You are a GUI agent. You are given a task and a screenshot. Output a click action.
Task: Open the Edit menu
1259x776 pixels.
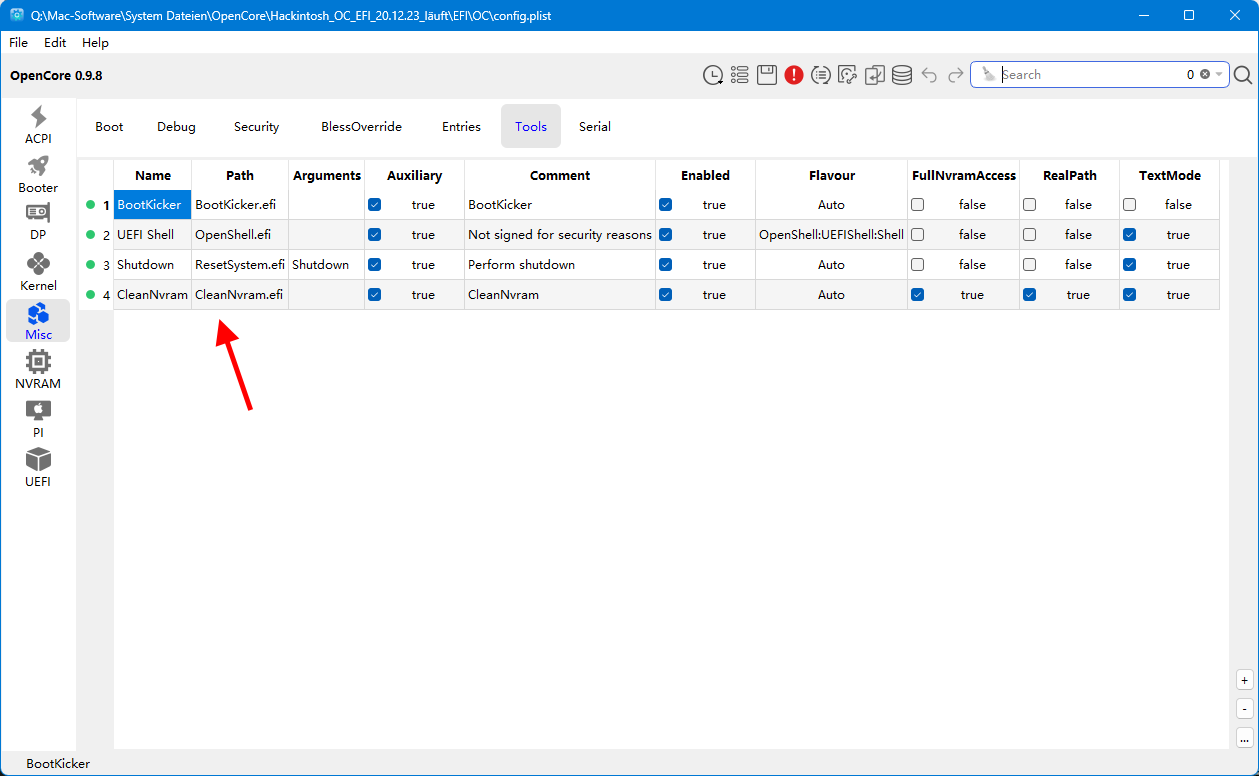[55, 43]
